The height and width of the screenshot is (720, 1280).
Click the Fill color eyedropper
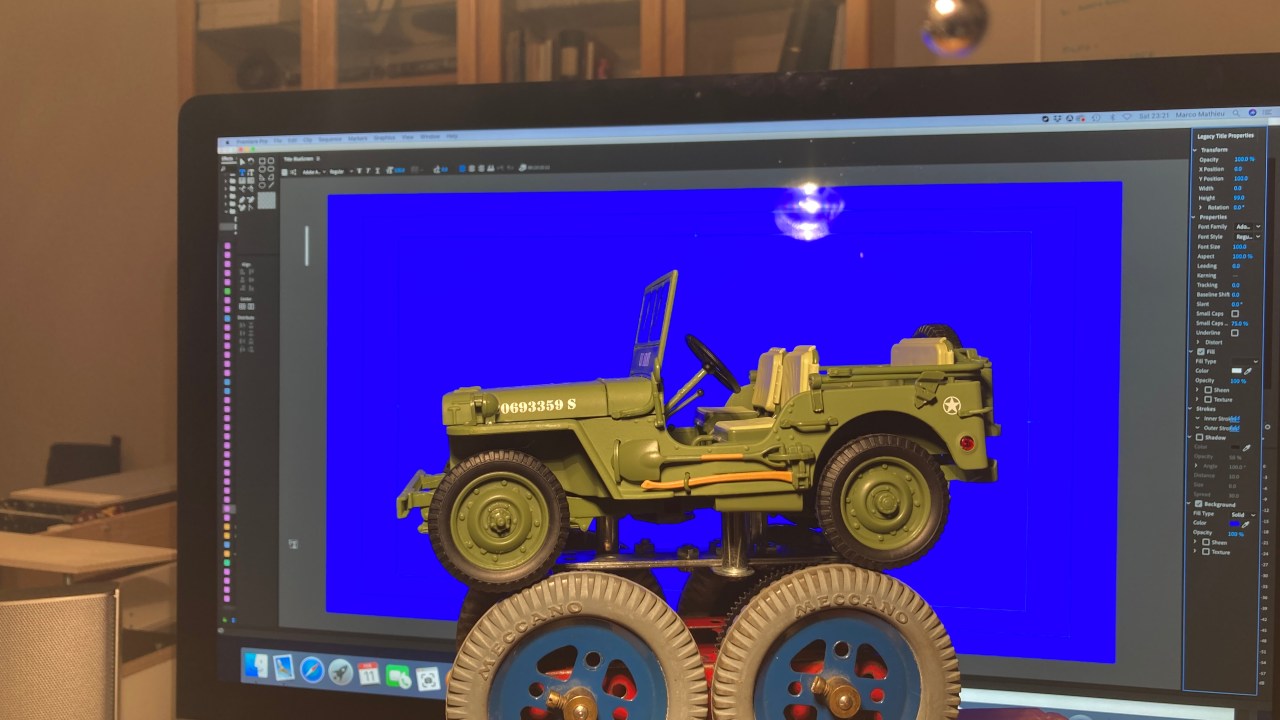point(1248,371)
